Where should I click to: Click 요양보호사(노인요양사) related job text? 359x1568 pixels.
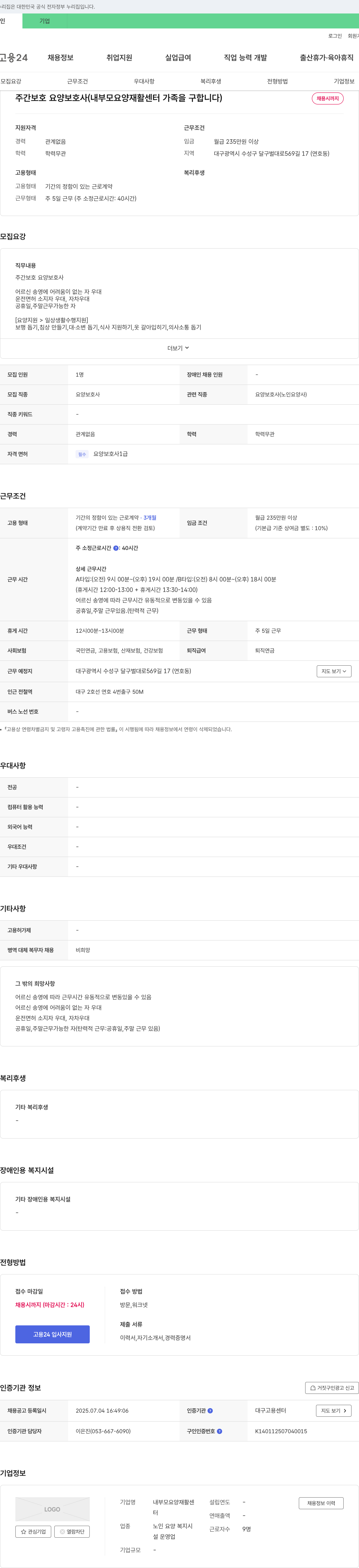(x=281, y=395)
